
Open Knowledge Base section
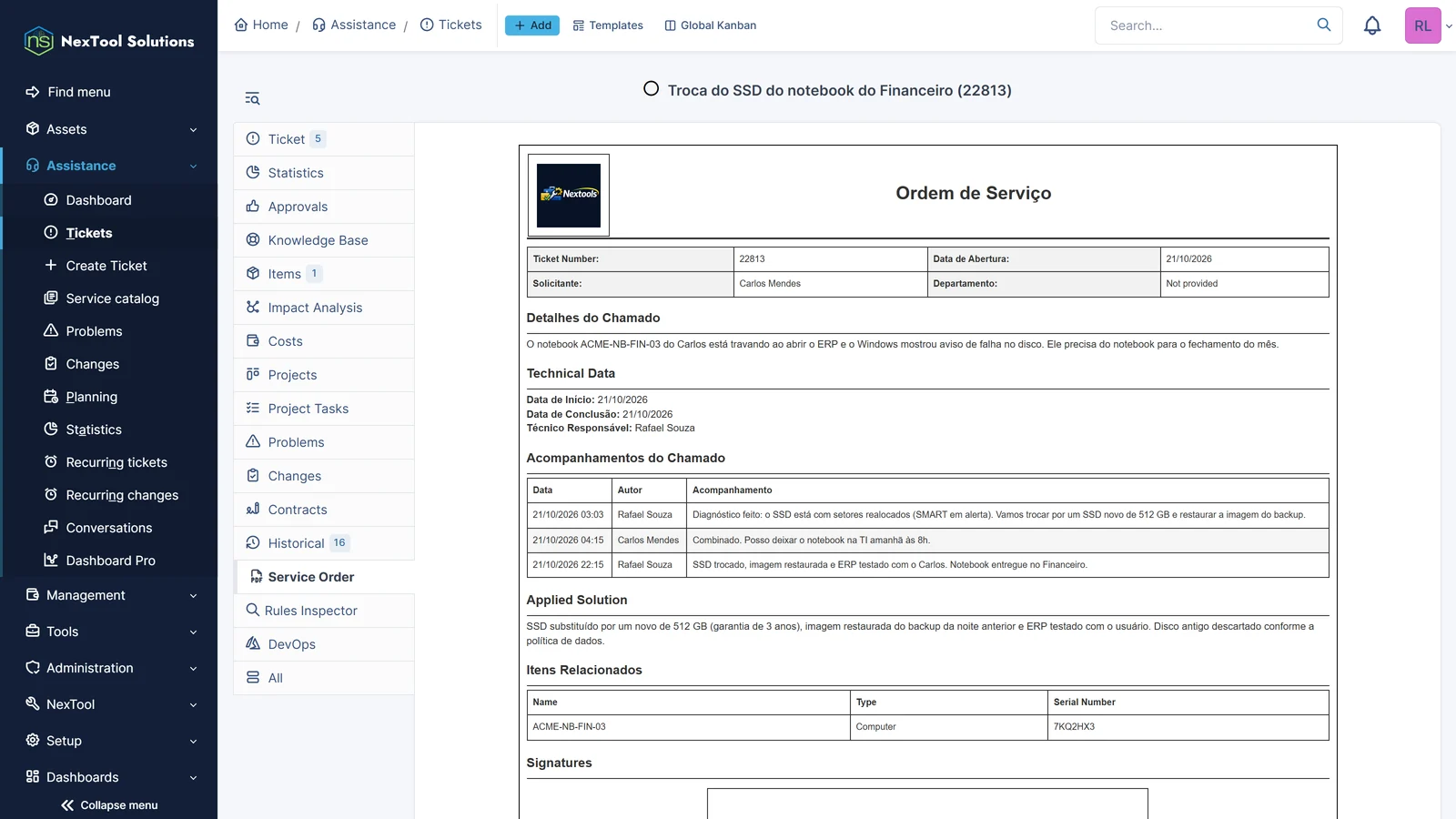pos(324,240)
